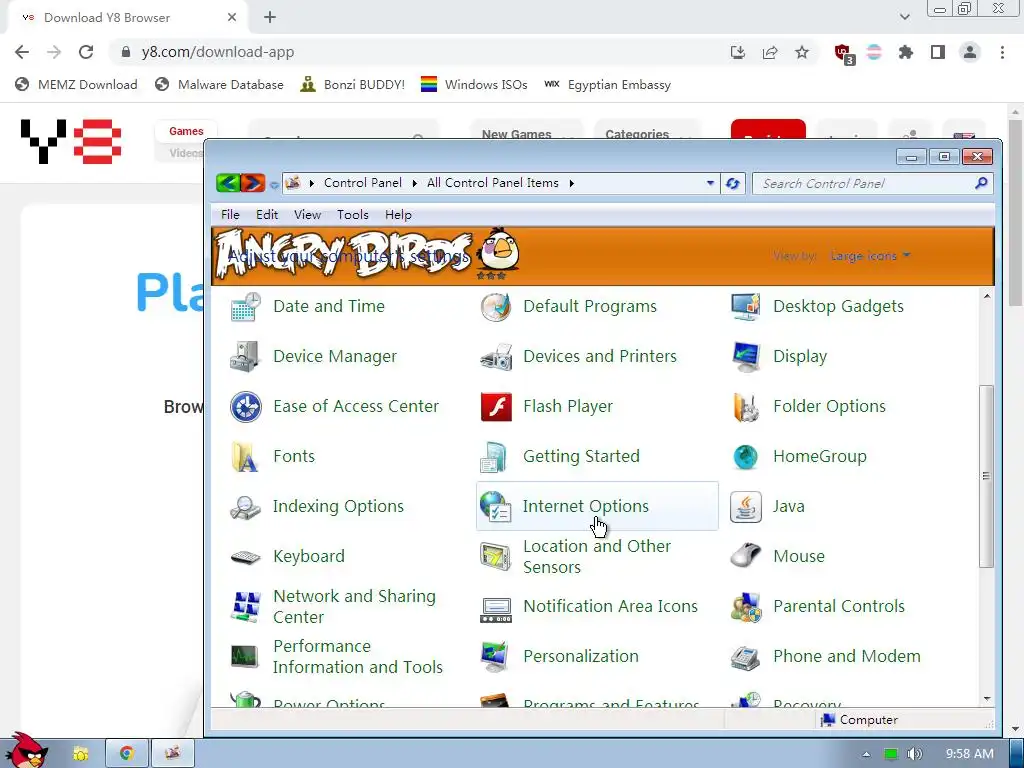Click the volume speaker tray icon
The width and height of the screenshot is (1024, 768).
[x=915, y=754]
